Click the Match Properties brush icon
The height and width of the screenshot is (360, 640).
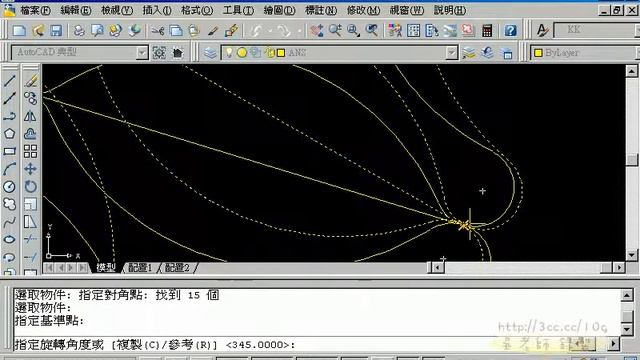[213, 30]
